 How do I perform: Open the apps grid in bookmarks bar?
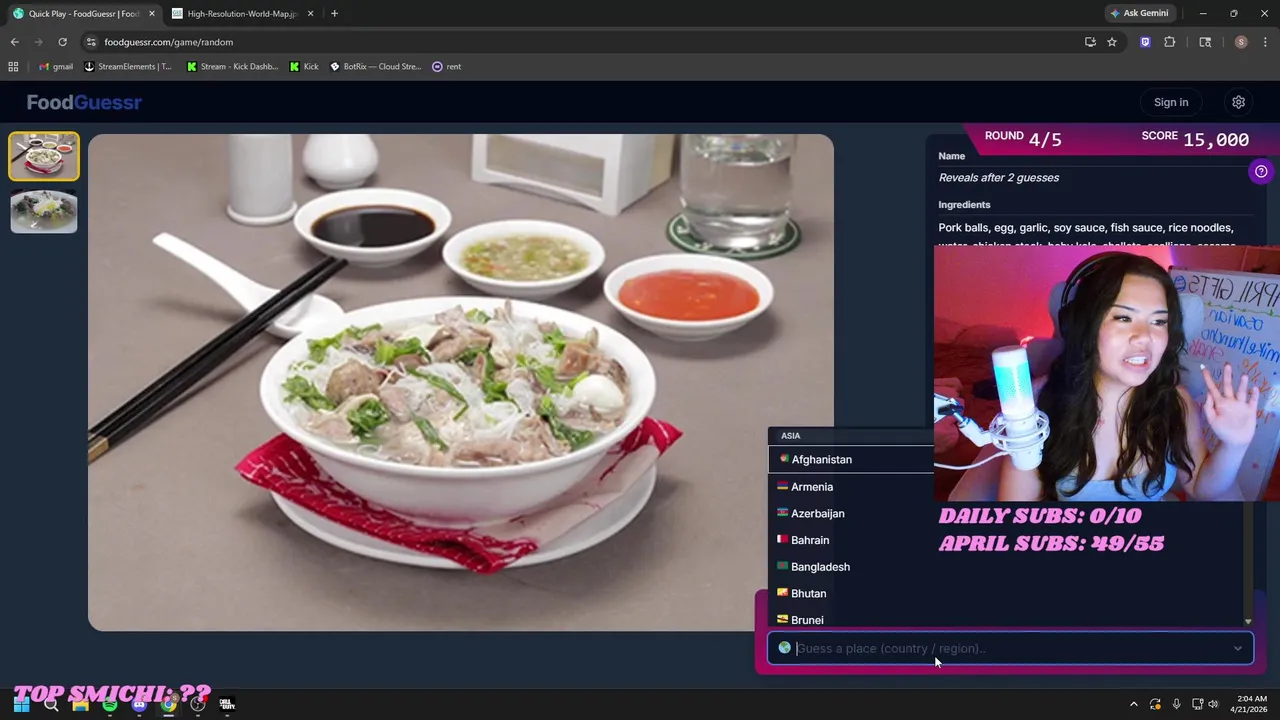point(13,67)
